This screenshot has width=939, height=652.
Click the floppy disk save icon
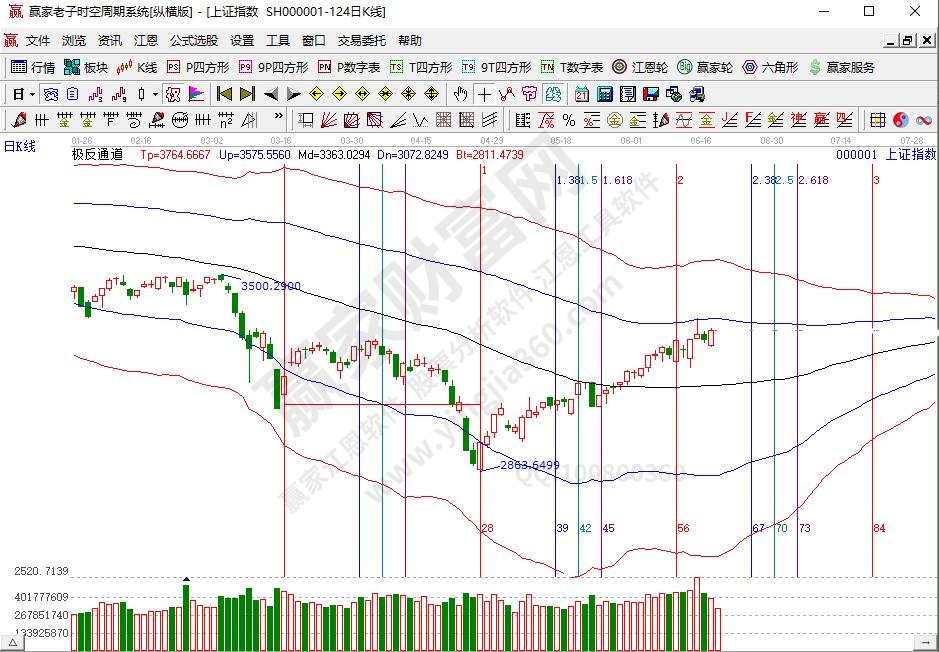coord(650,94)
